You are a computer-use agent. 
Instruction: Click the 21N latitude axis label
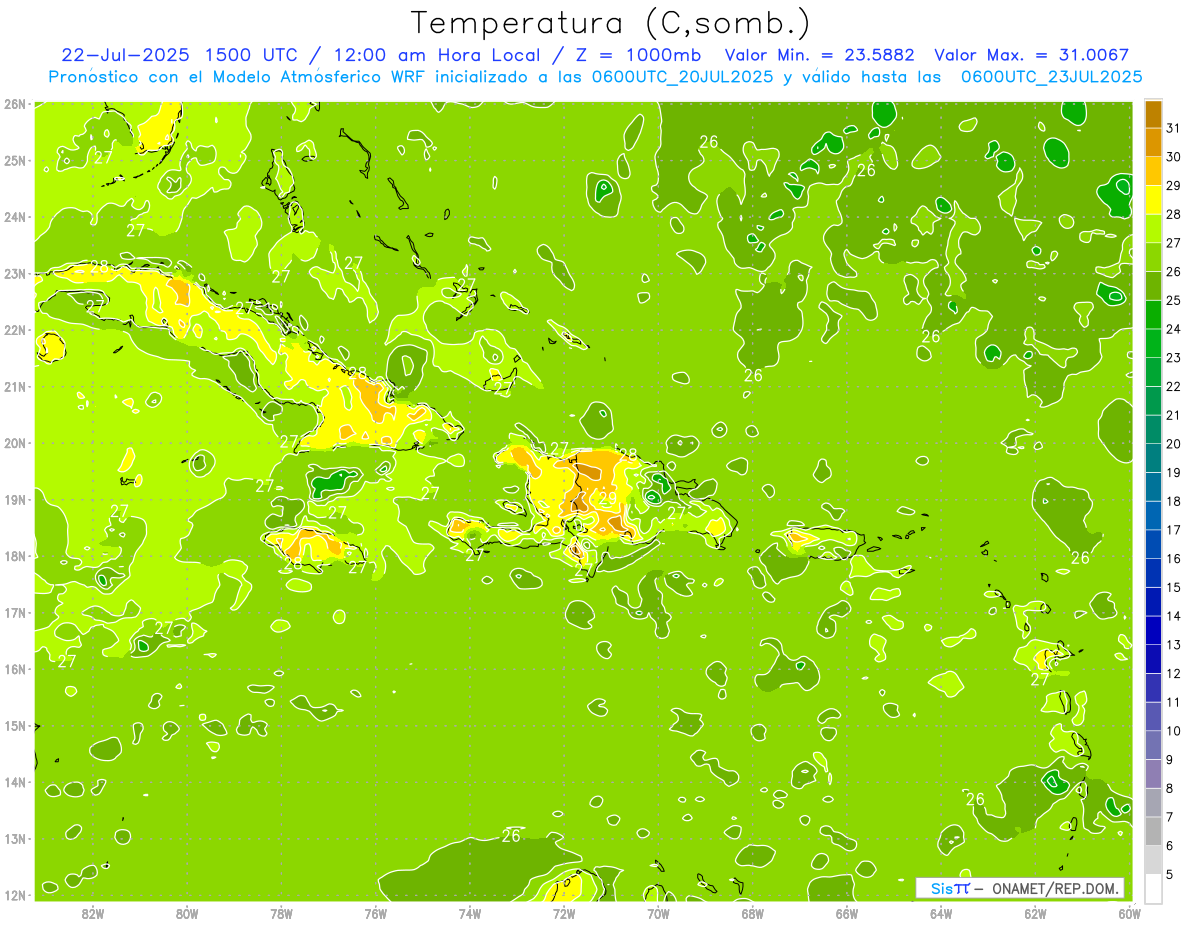[15, 386]
